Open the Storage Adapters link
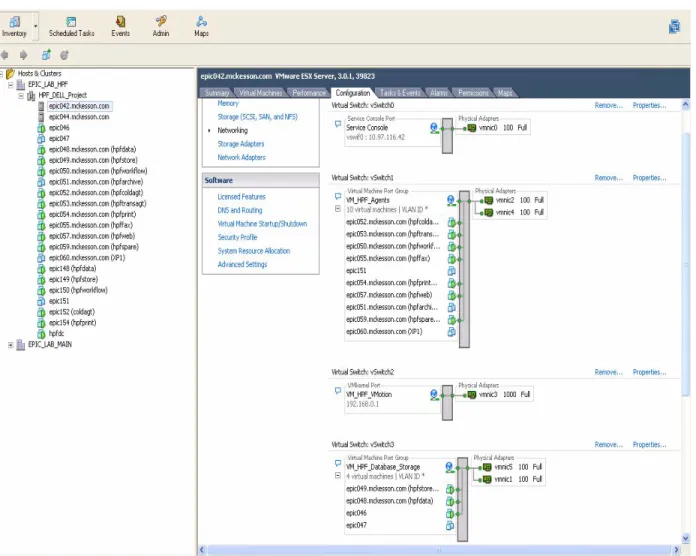The height and width of the screenshot is (556, 696). pyautogui.click(x=241, y=144)
